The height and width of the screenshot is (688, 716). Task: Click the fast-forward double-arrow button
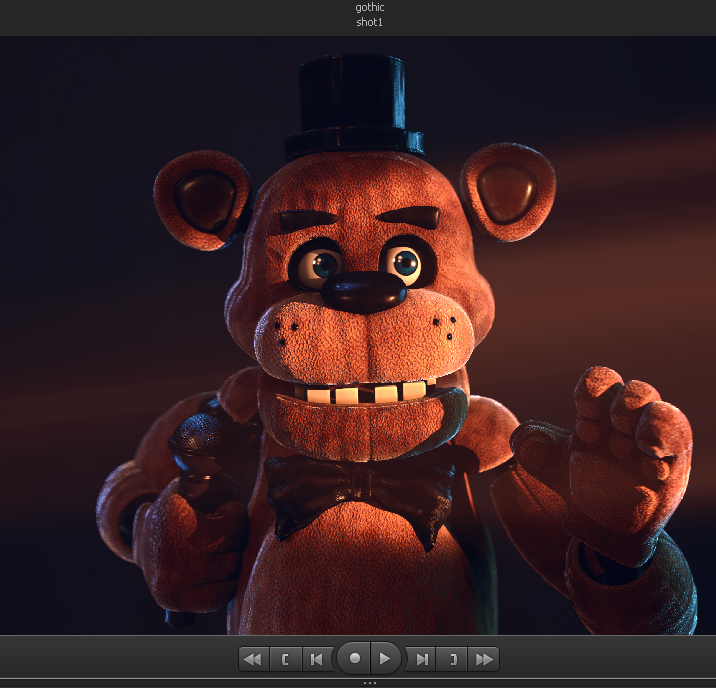pos(484,659)
